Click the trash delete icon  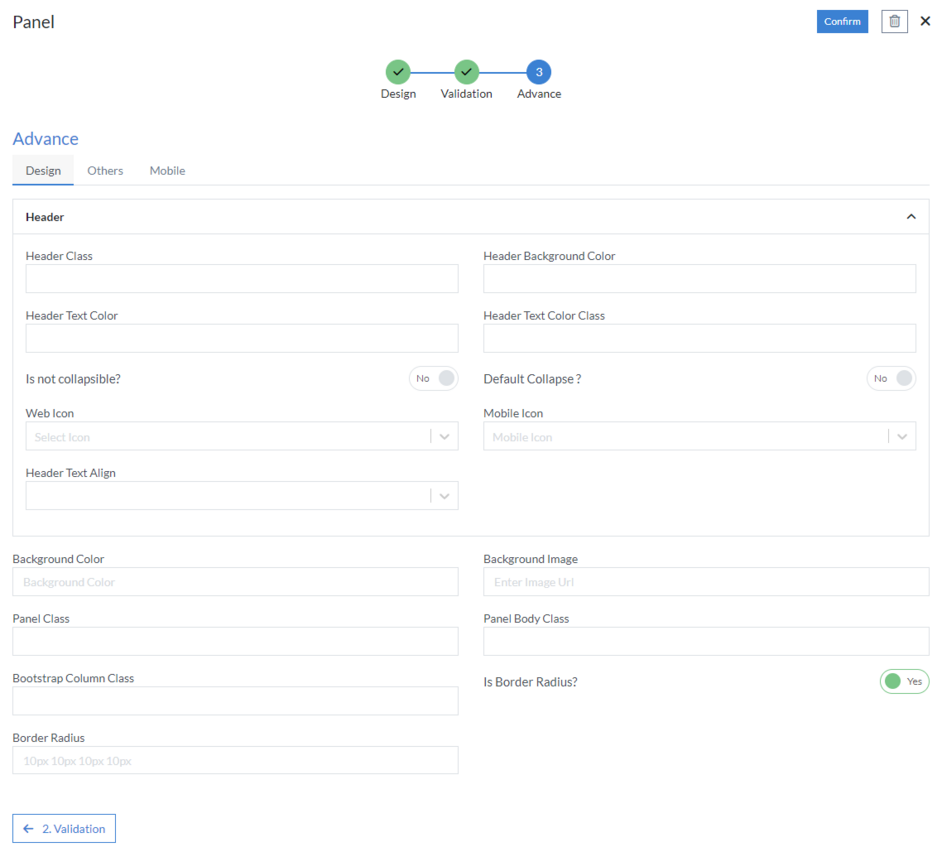[x=893, y=21]
